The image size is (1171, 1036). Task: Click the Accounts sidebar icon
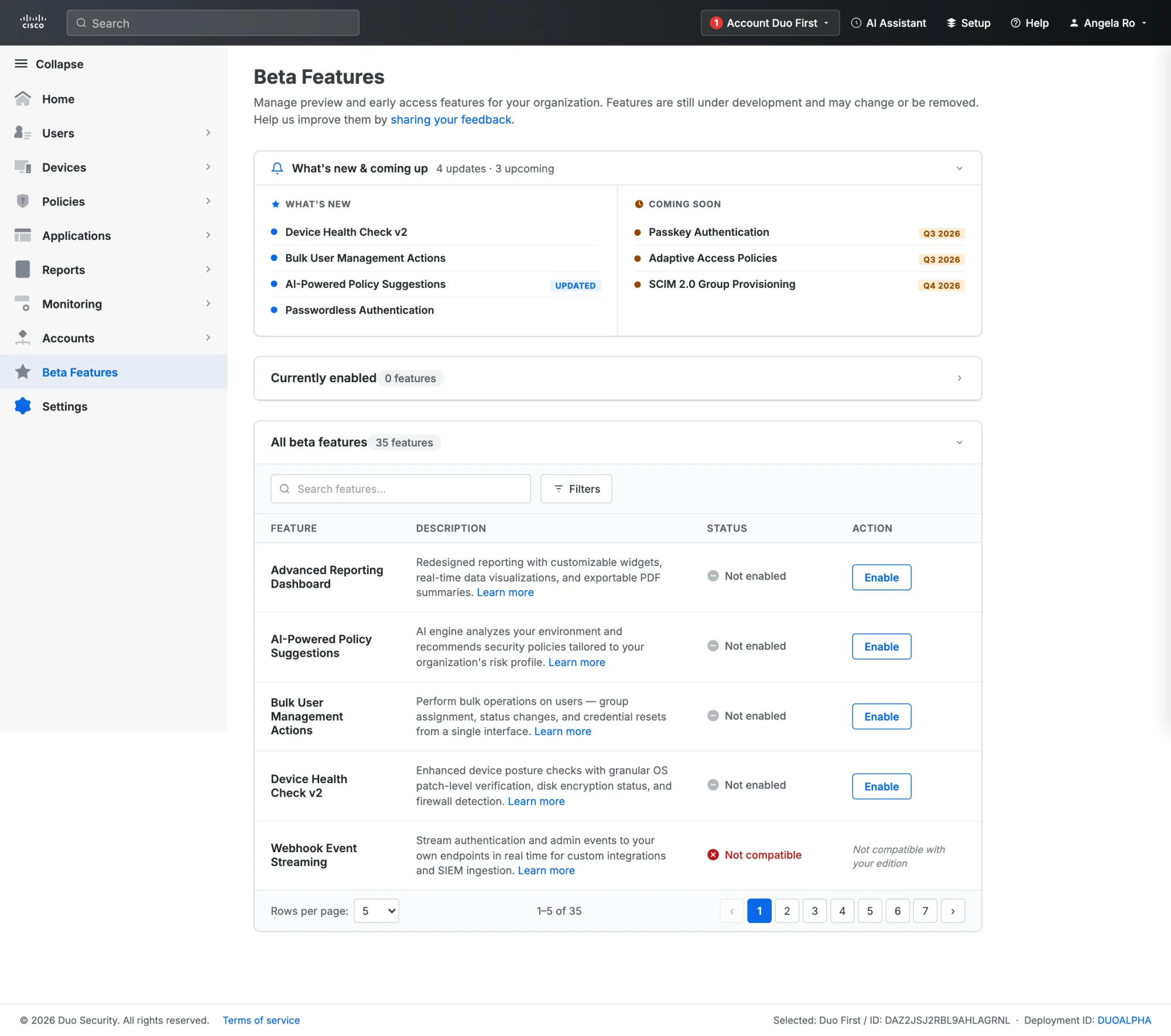(23, 338)
